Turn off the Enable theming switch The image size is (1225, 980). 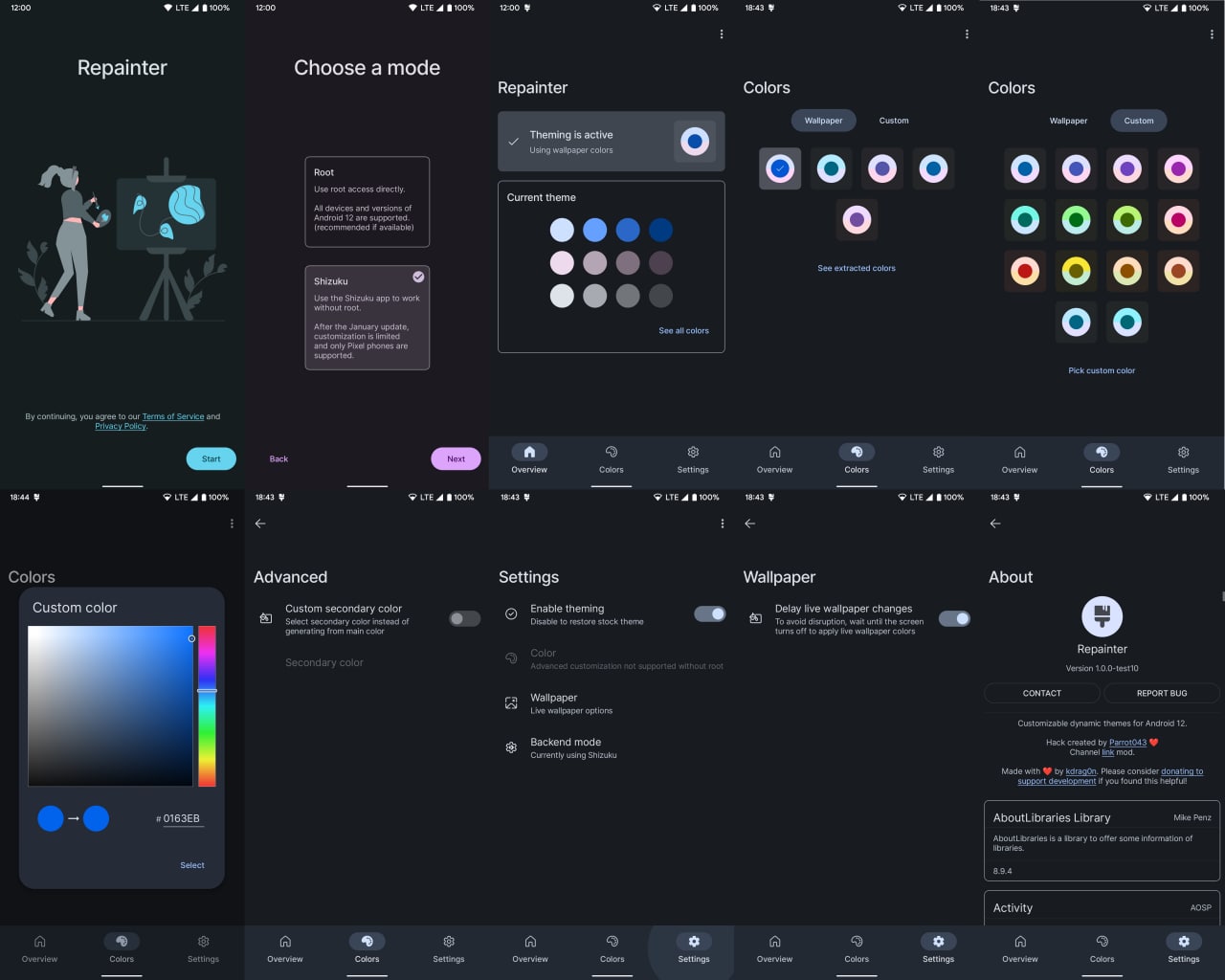[x=710, y=614]
